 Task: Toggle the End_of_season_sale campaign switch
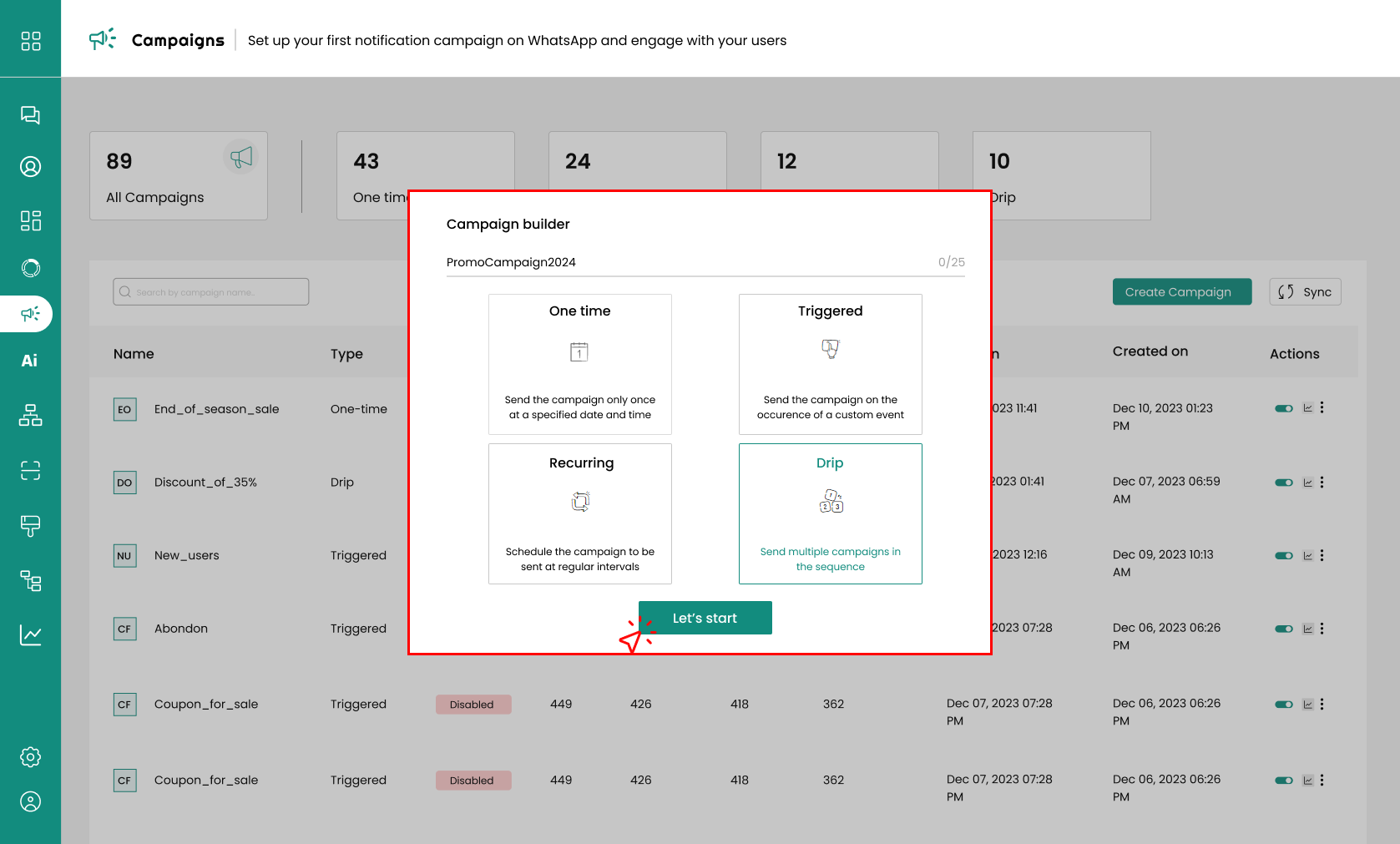pyautogui.click(x=1283, y=408)
